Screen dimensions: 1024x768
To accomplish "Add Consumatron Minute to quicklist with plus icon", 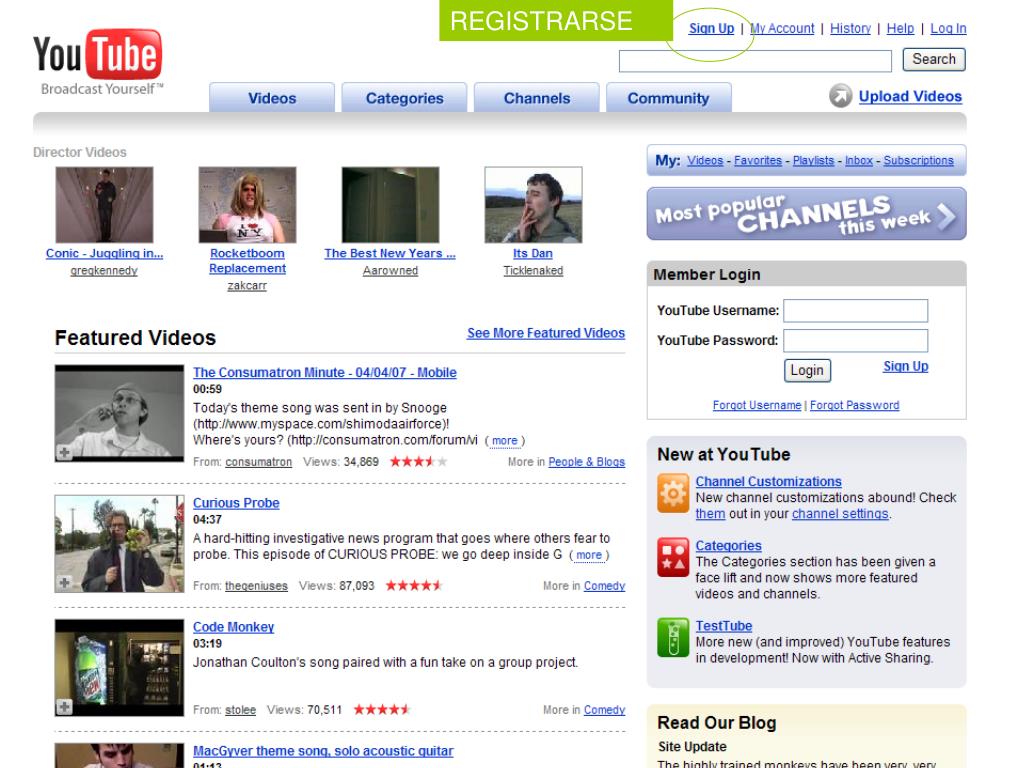I will click(x=65, y=452).
